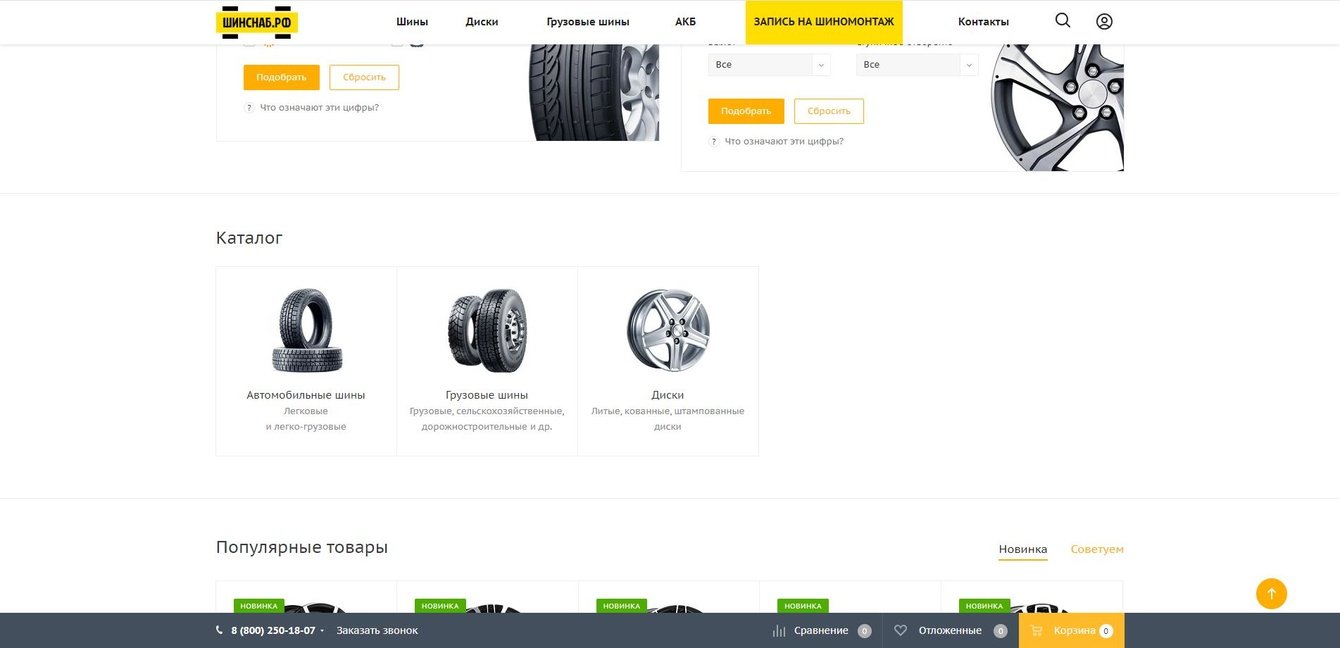
Task: Select ЗАПИСЬ НА ШИНОМОНТАЖ in header
Action: tap(824, 22)
